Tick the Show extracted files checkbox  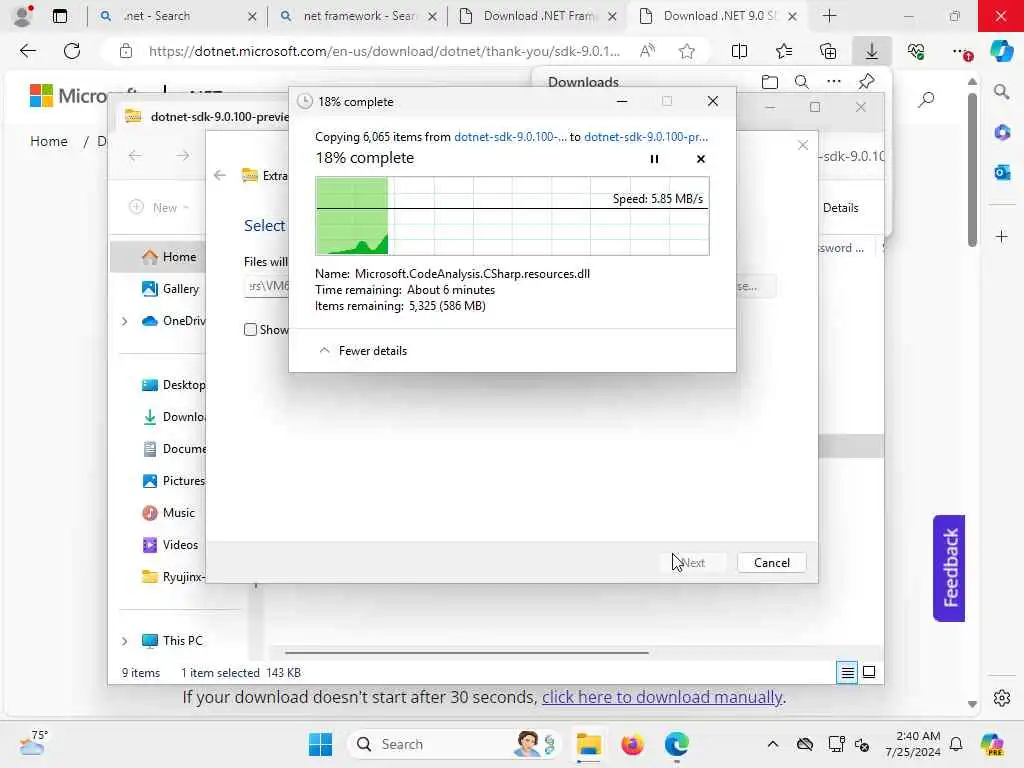(x=250, y=330)
